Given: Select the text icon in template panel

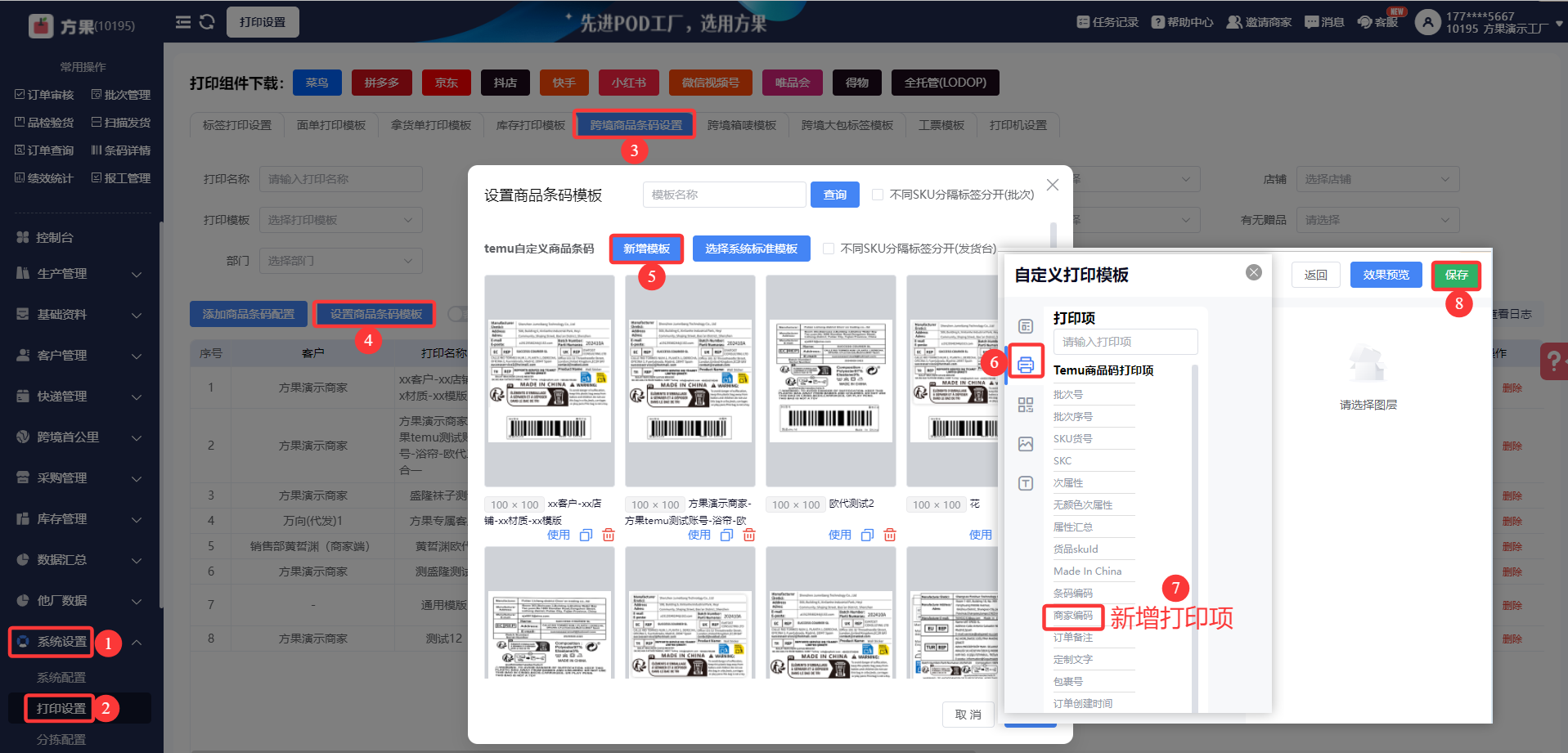Looking at the screenshot, I should coord(1026,483).
